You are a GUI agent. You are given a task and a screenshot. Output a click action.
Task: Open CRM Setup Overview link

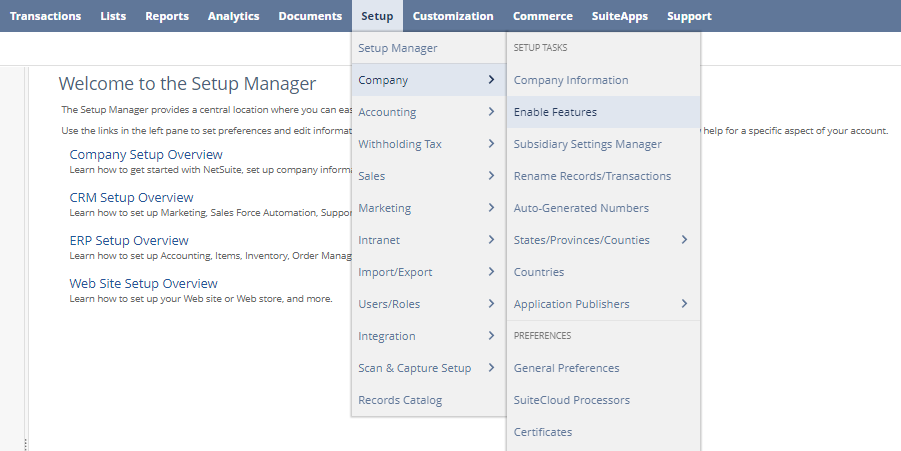pos(131,197)
